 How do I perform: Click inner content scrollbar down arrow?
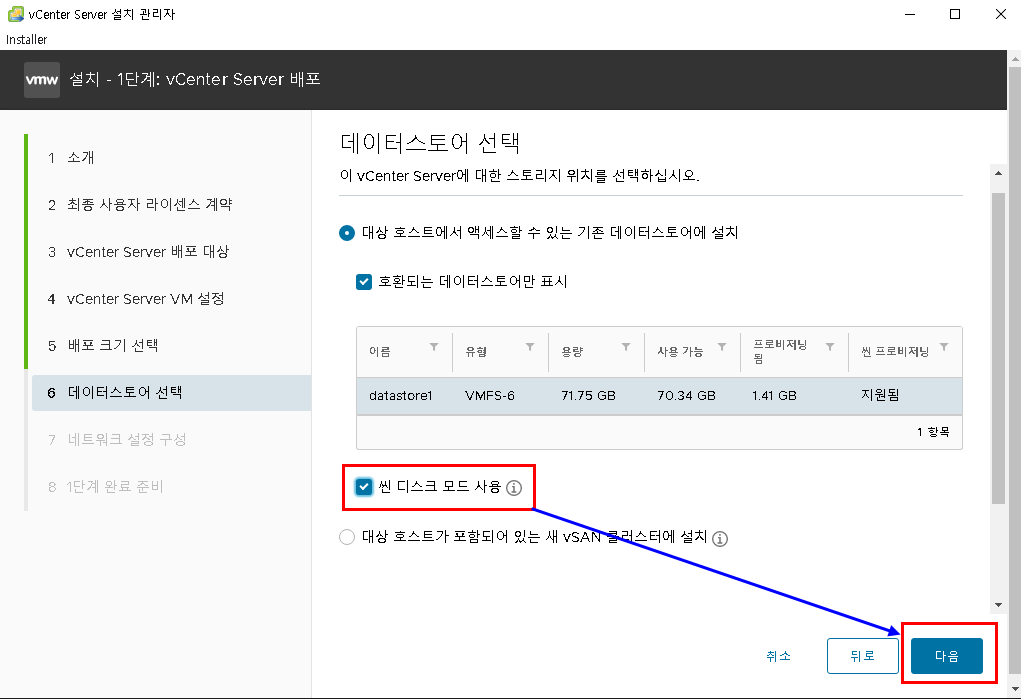tap(998, 605)
